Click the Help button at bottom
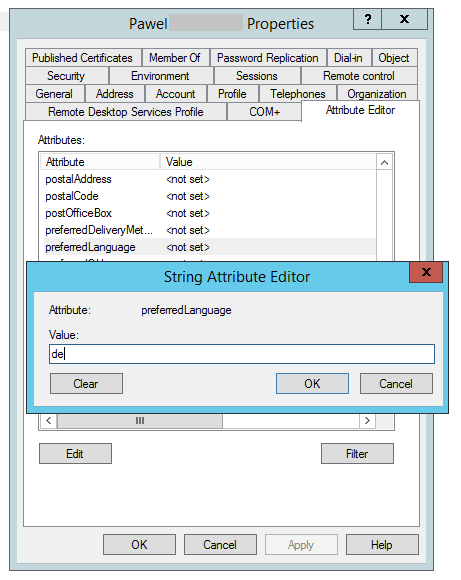 click(x=382, y=544)
